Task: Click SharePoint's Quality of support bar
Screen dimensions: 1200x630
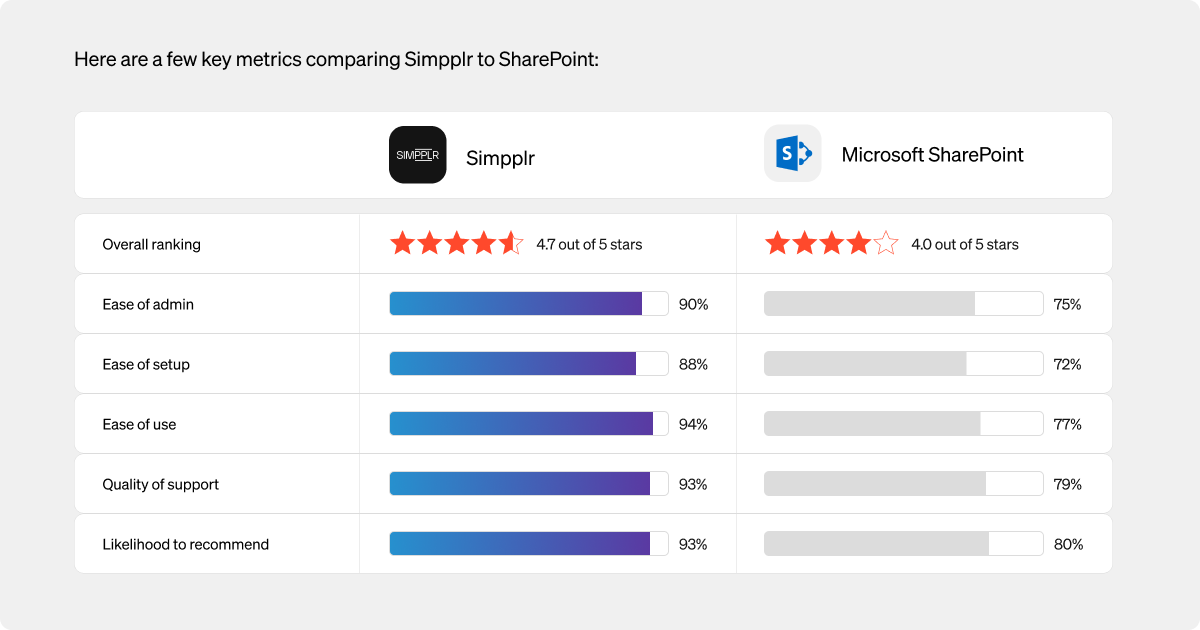Action: [904, 484]
